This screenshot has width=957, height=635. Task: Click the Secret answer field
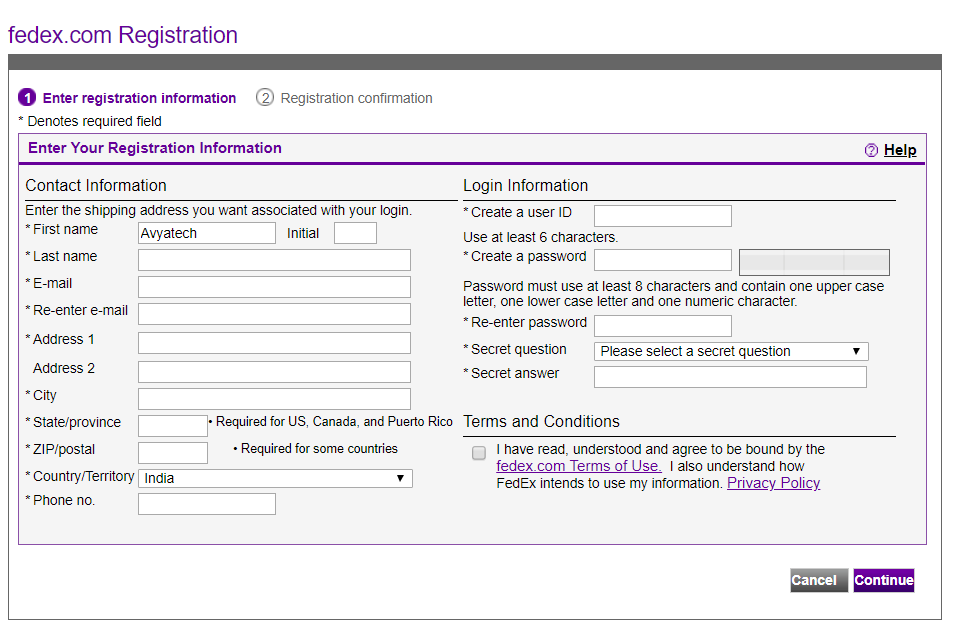pos(731,377)
